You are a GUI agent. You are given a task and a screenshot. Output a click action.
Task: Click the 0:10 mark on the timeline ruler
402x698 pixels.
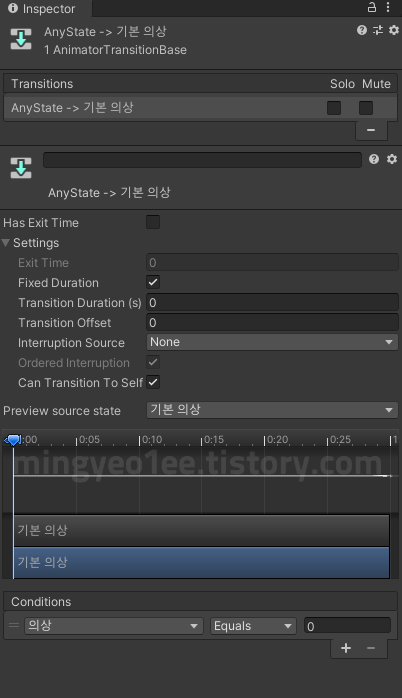pyautogui.click(x=152, y=440)
